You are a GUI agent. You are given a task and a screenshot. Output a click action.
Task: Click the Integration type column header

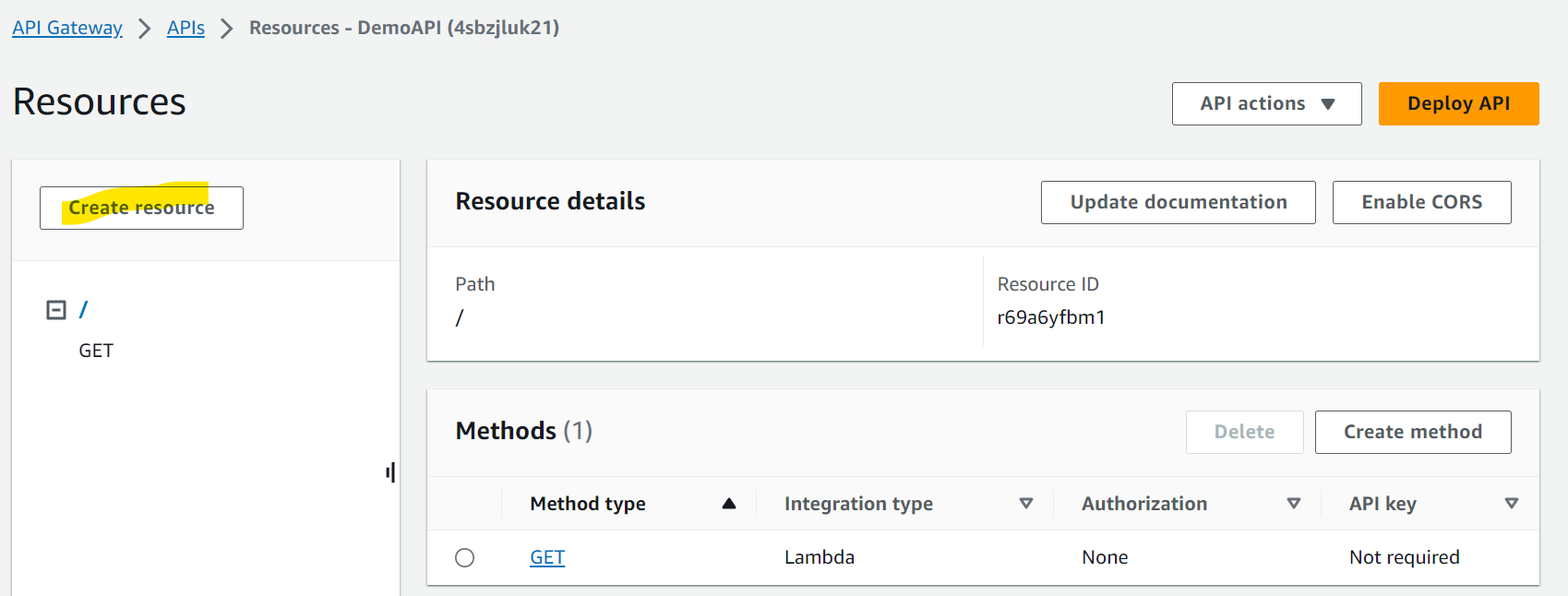point(858,504)
